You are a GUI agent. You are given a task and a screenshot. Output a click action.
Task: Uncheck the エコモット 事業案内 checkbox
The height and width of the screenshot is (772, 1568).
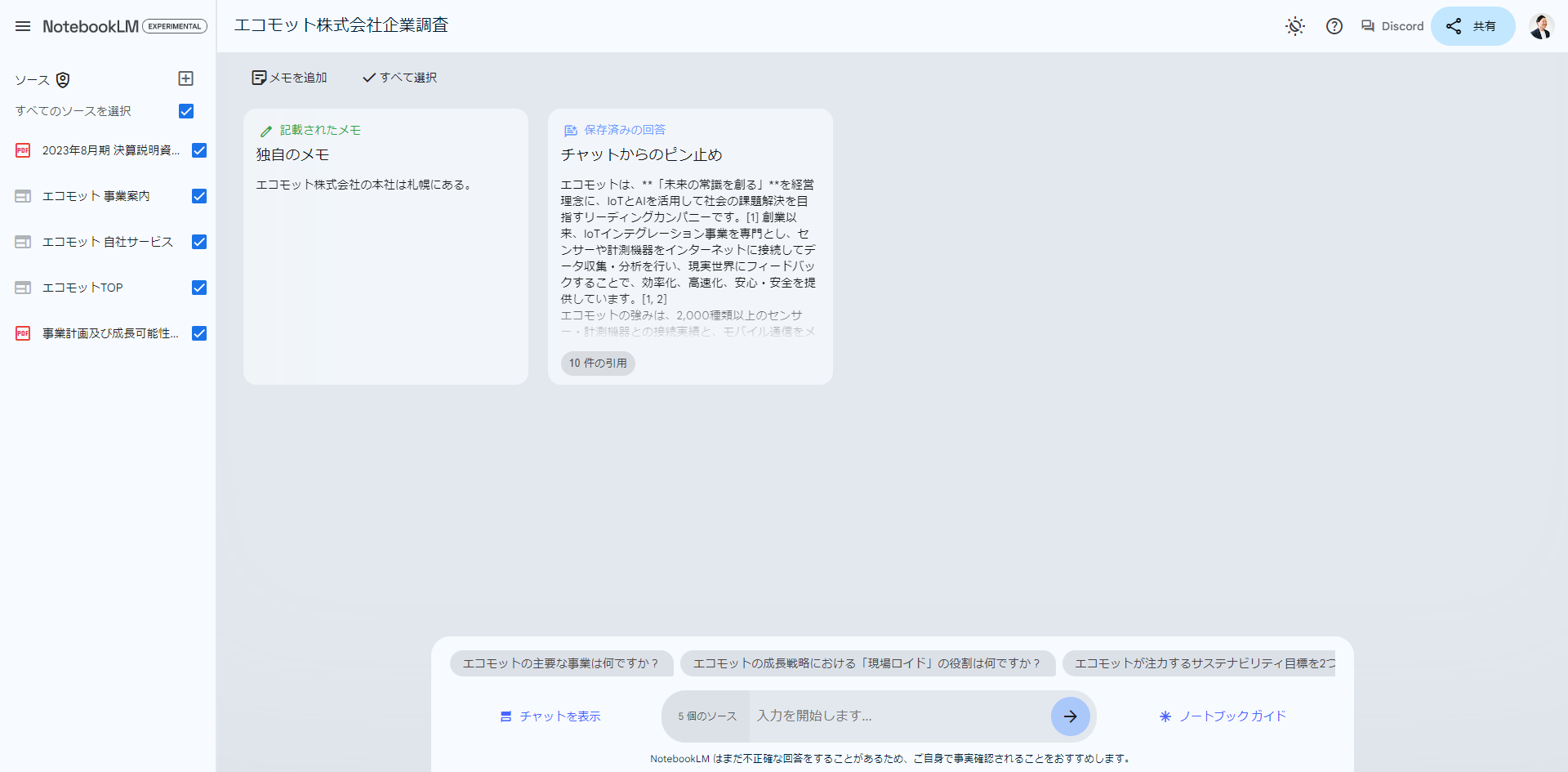coord(199,196)
